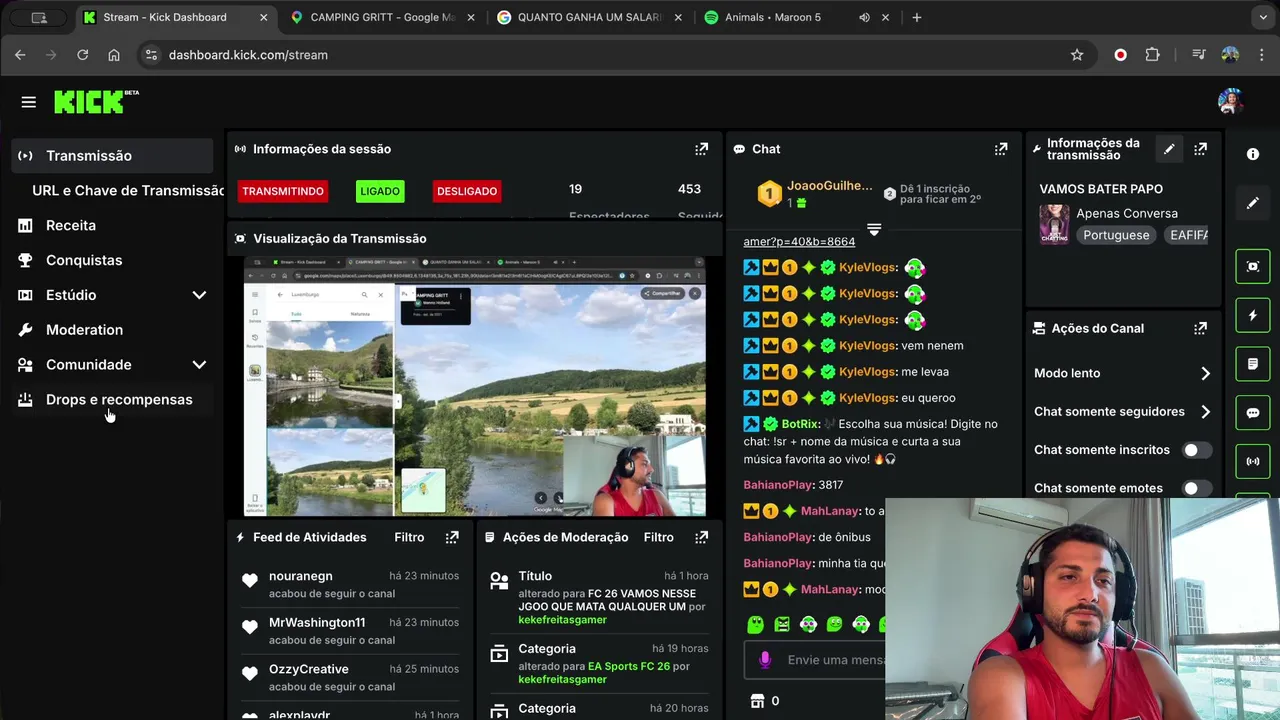Click MrWashington11 in the activity feed

pyautogui.click(x=317, y=623)
